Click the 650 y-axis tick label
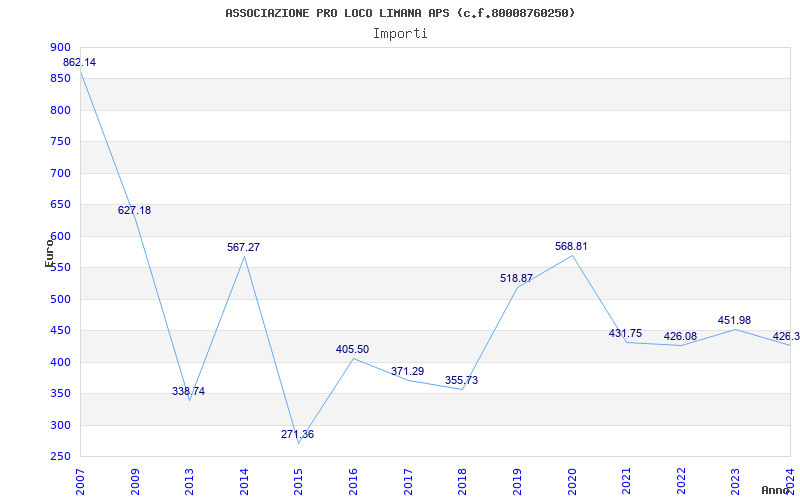 [x=60, y=205]
